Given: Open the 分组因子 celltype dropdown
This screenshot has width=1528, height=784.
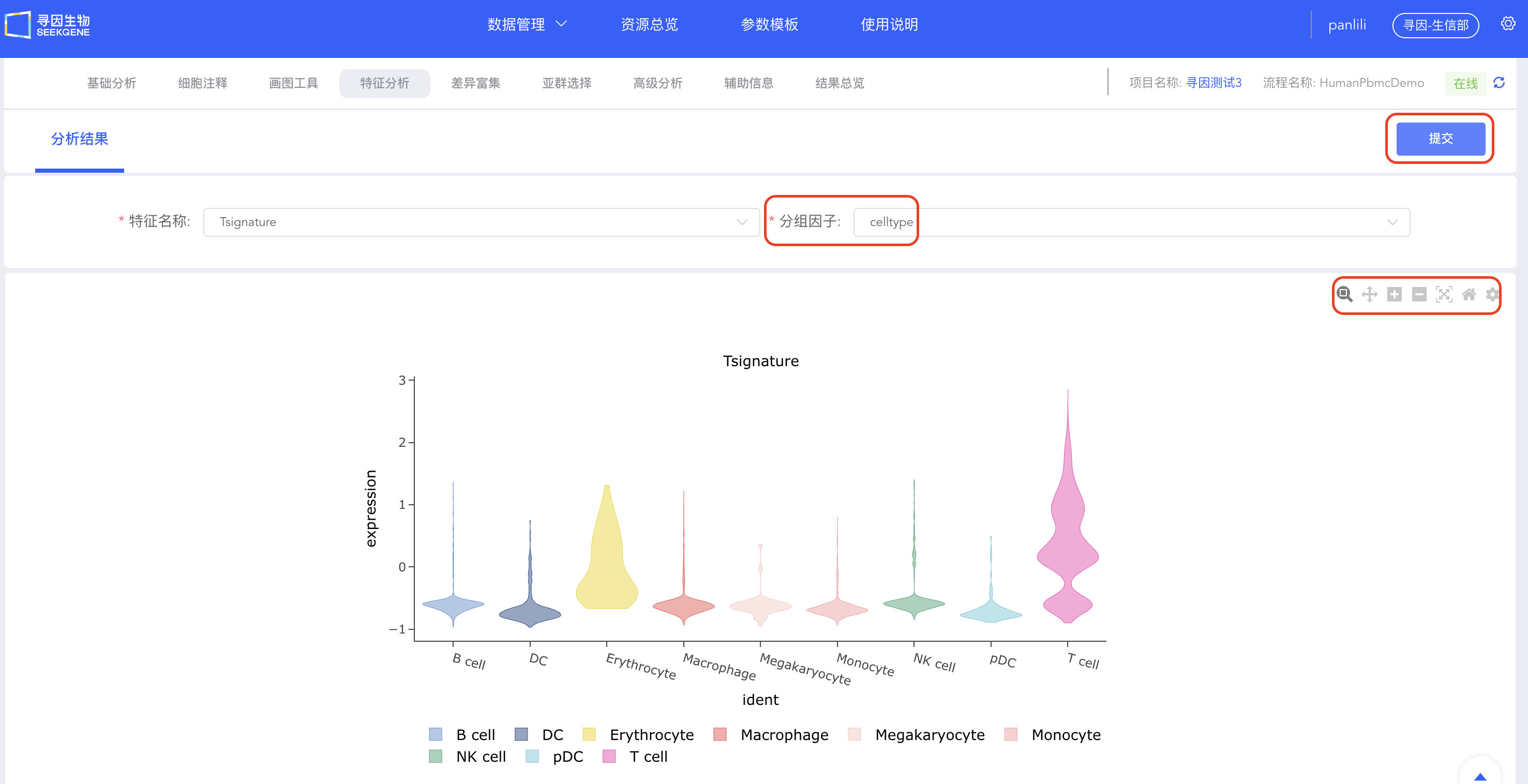Looking at the screenshot, I should tap(1131, 222).
